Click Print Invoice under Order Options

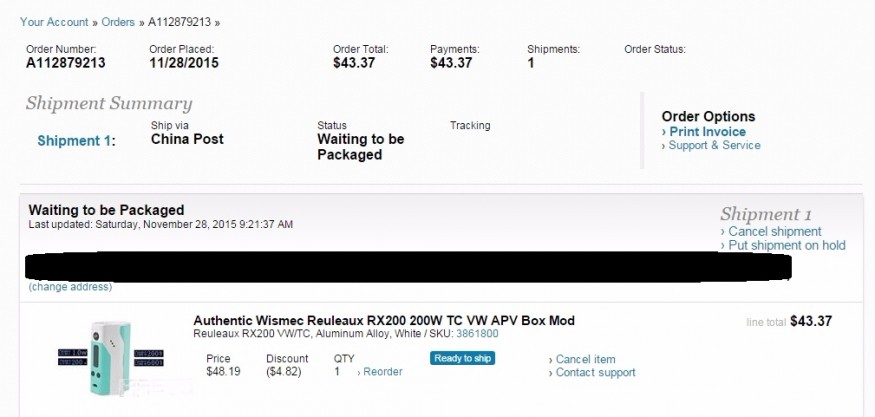pyautogui.click(x=707, y=132)
